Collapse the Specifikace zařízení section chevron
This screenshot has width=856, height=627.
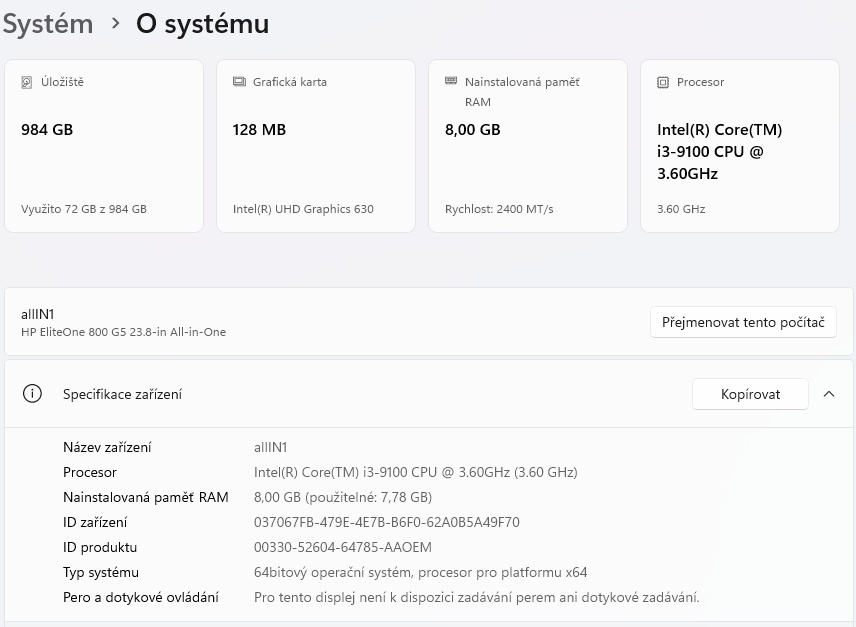(x=829, y=394)
